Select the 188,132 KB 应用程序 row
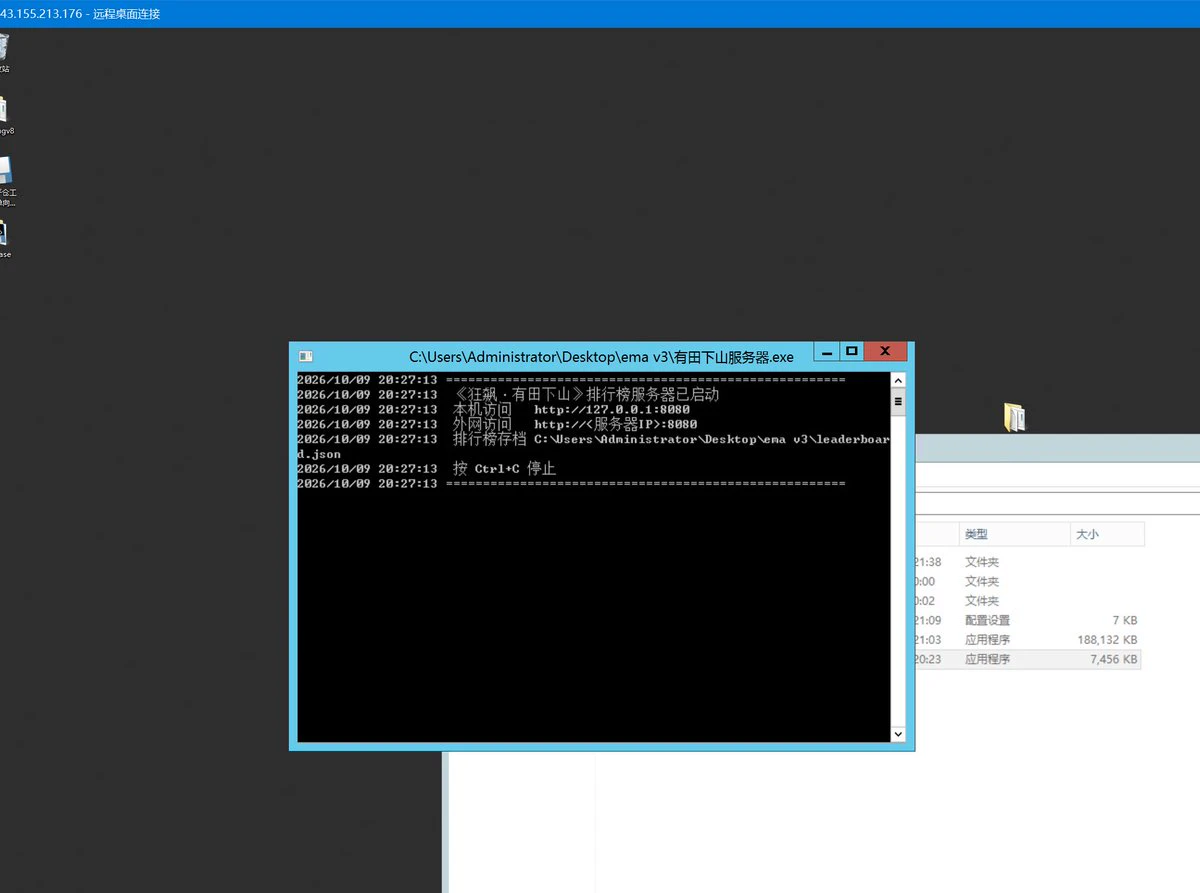 tap(1026, 640)
